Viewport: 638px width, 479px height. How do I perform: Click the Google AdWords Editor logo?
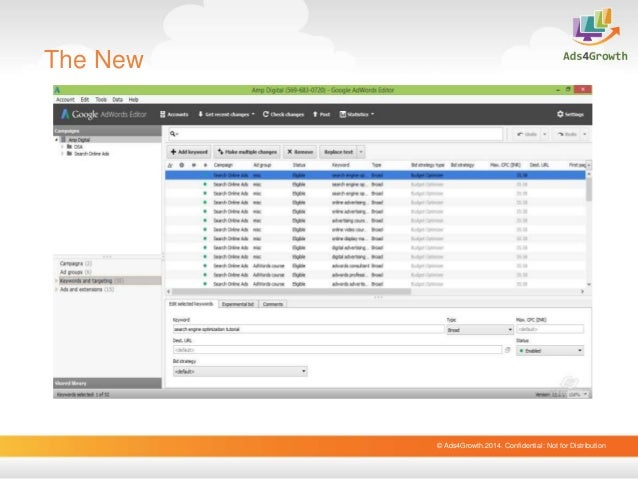(x=103, y=114)
